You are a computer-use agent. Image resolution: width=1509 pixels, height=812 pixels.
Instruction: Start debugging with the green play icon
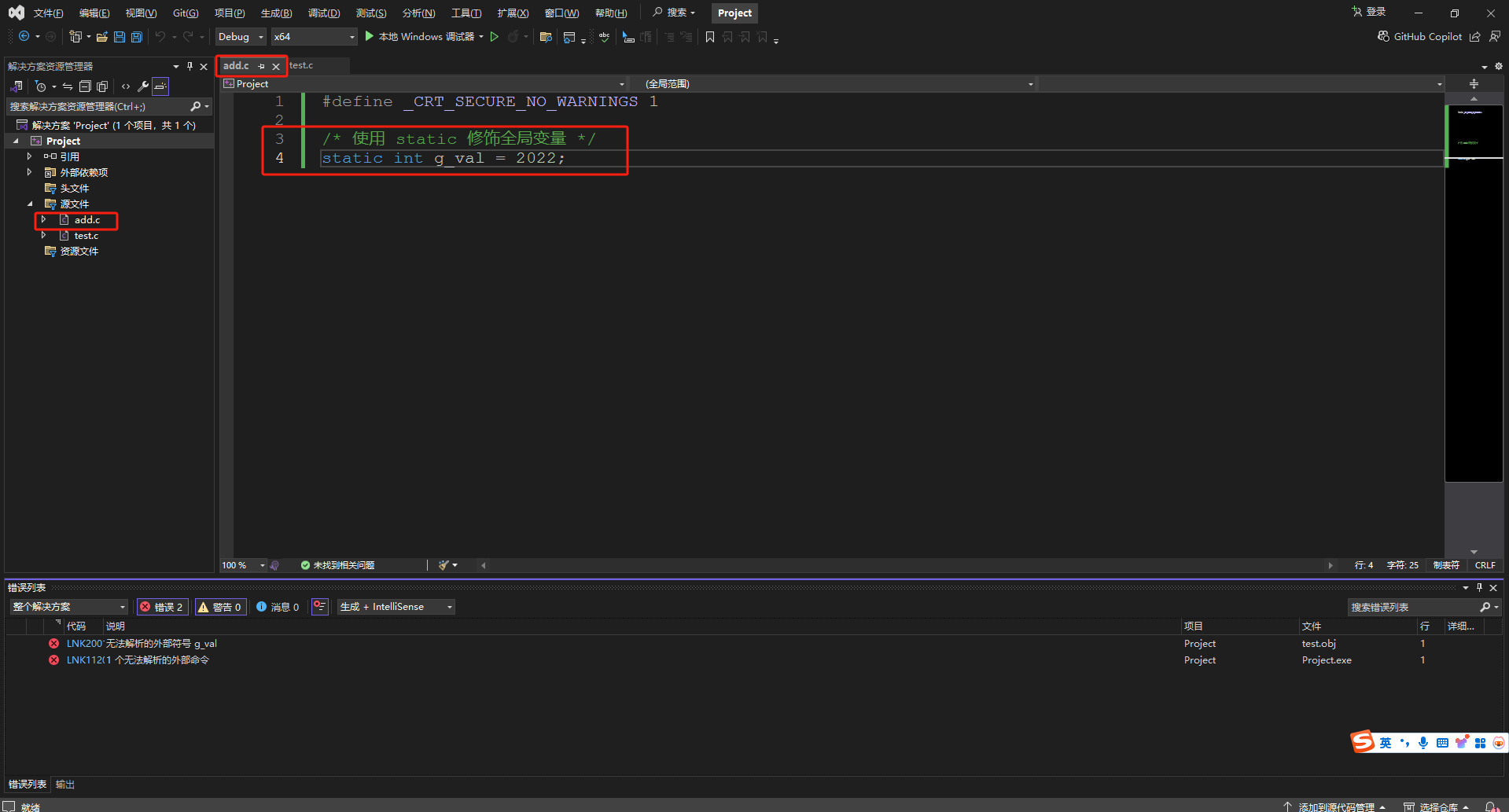click(370, 36)
